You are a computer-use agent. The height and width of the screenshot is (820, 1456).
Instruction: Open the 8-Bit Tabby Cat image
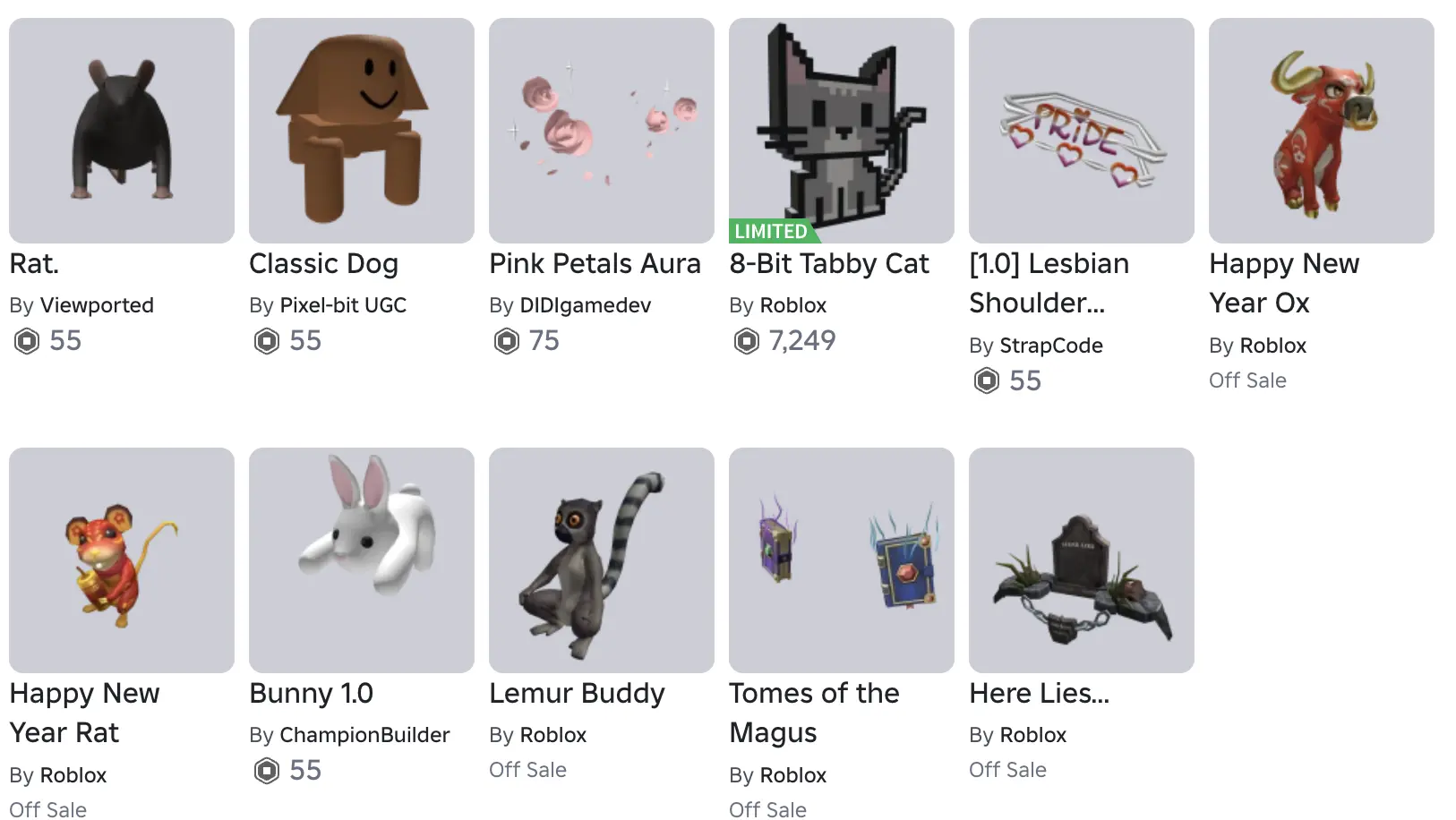(842, 131)
